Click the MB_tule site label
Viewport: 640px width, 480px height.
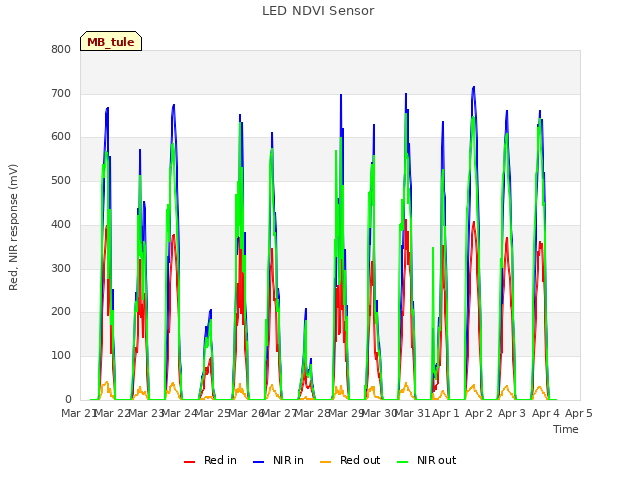point(111,42)
